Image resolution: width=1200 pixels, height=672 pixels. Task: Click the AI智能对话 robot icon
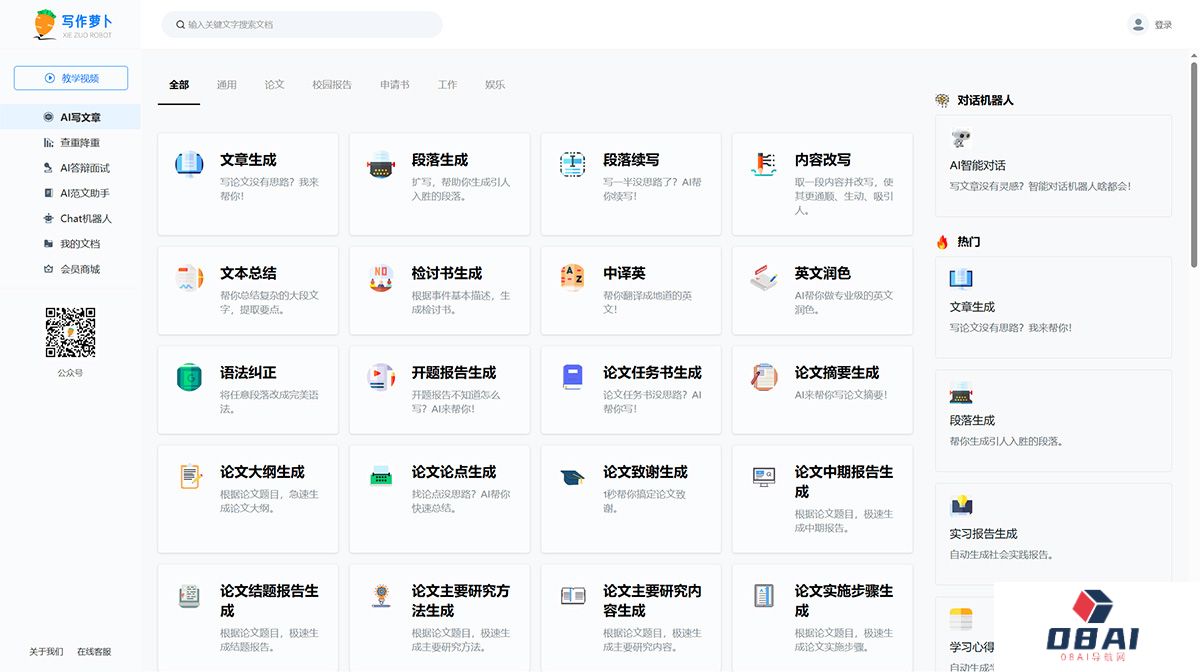(x=961, y=138)
